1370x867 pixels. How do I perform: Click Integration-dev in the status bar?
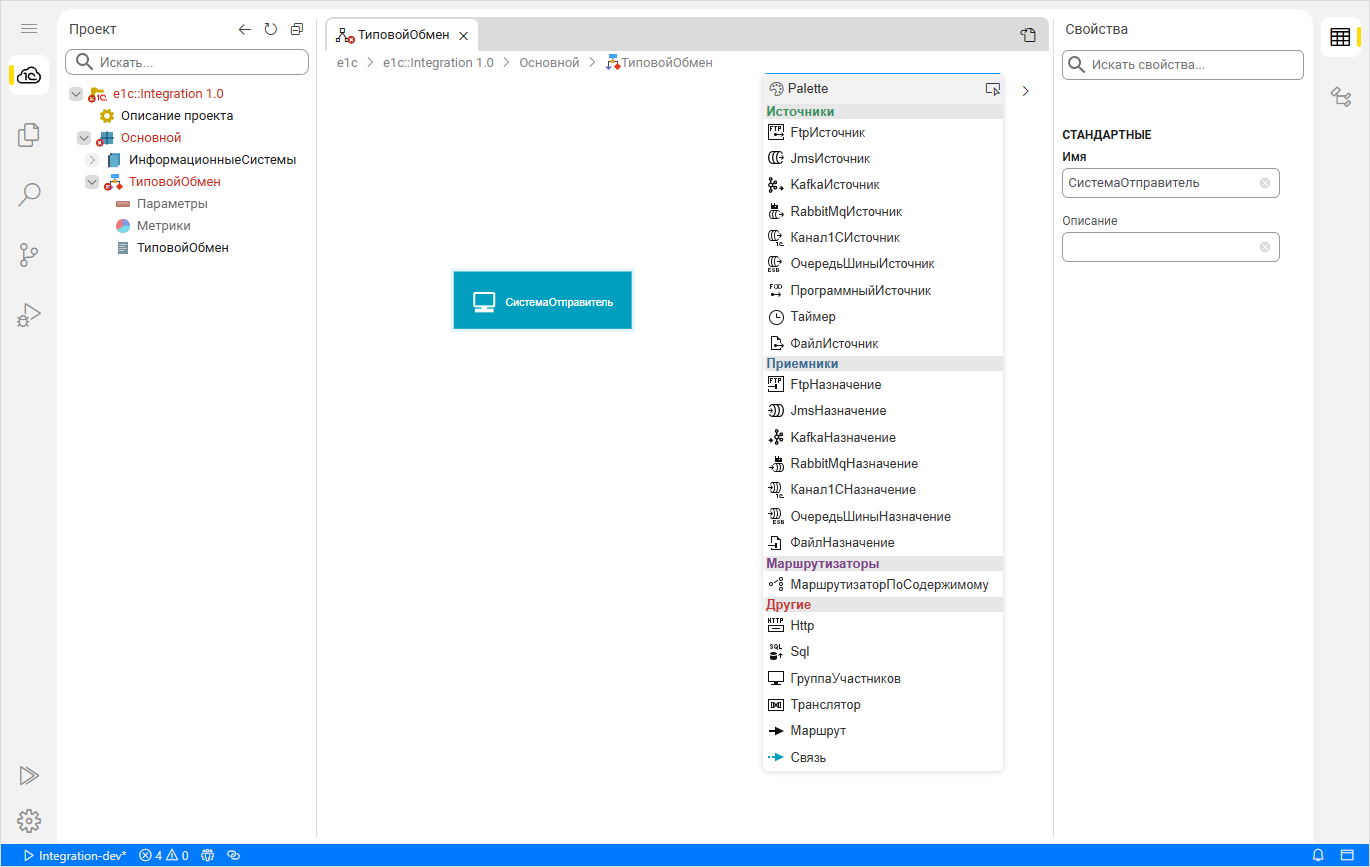pyautogui.click(x=82, y=856)
